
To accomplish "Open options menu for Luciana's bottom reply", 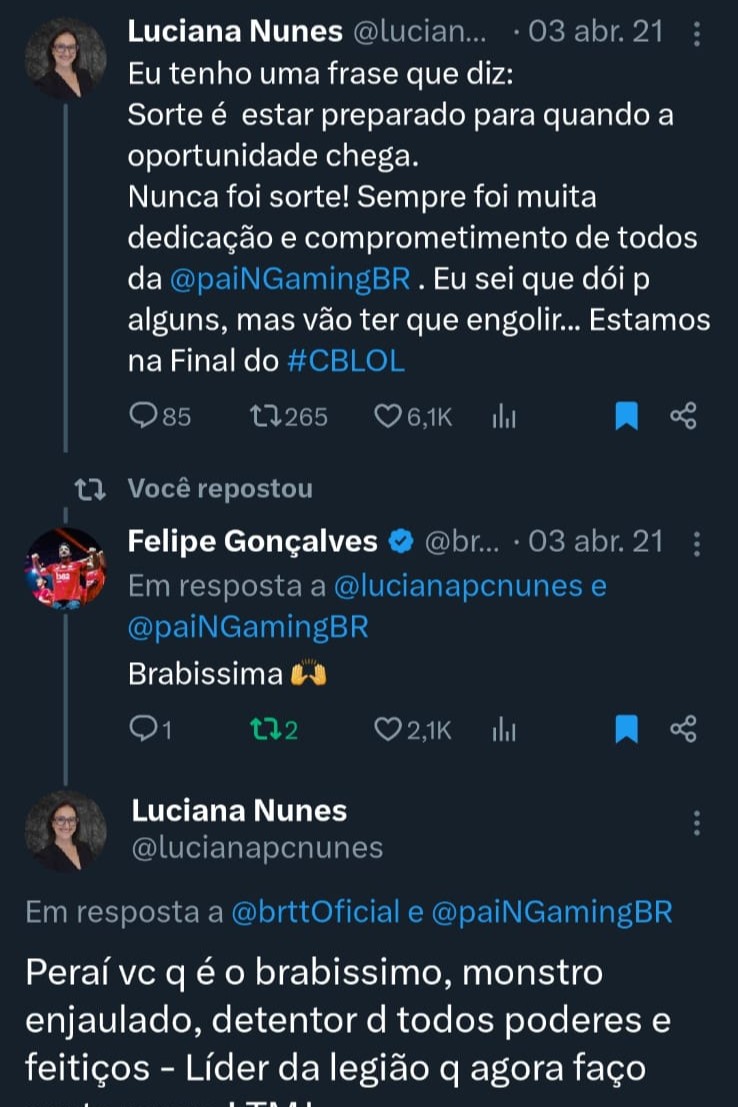I will tap(696, 824).
